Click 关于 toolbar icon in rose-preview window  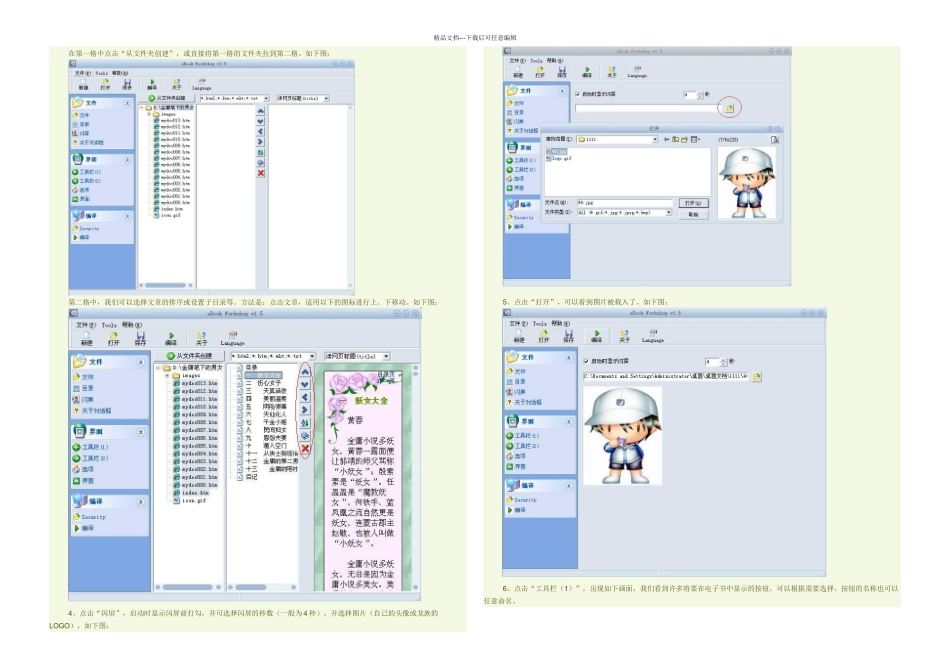tap(202, 338)
